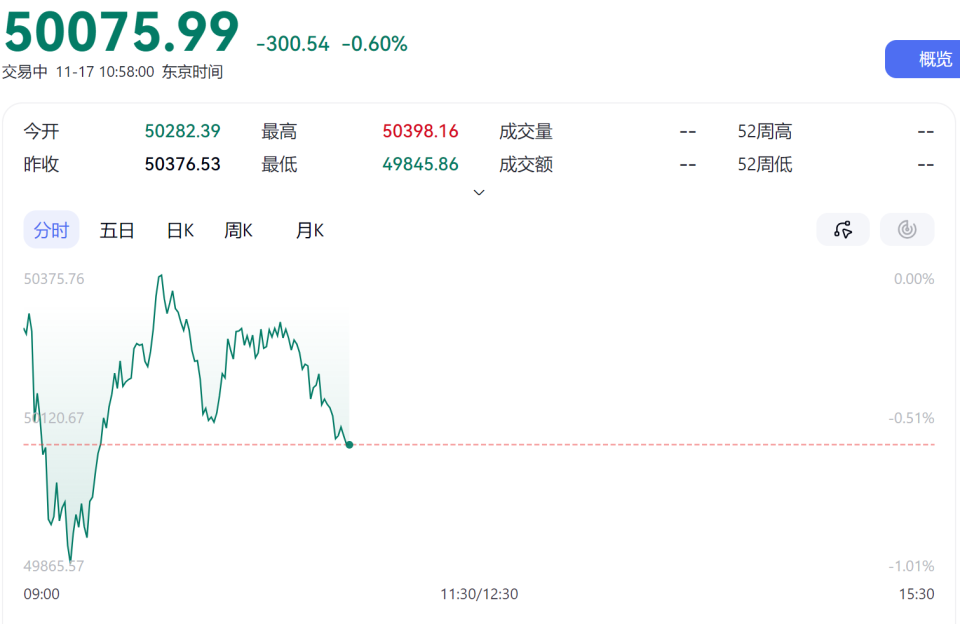This screenshot has height=624, width=960.
Task: Open the 月K monthly chart
Action: pos(308,229)
